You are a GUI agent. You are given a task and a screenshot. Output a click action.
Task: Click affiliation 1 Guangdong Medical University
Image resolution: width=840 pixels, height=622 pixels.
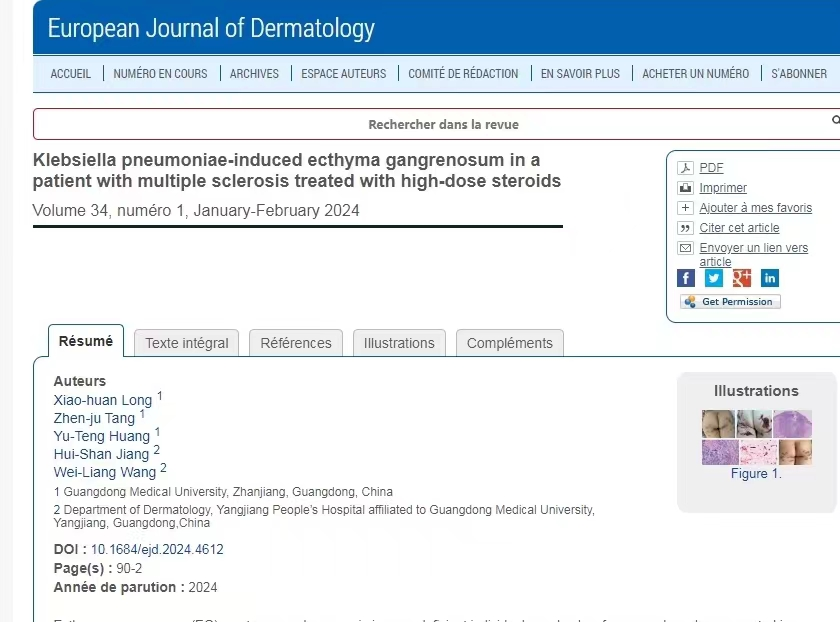coord(223,492)
